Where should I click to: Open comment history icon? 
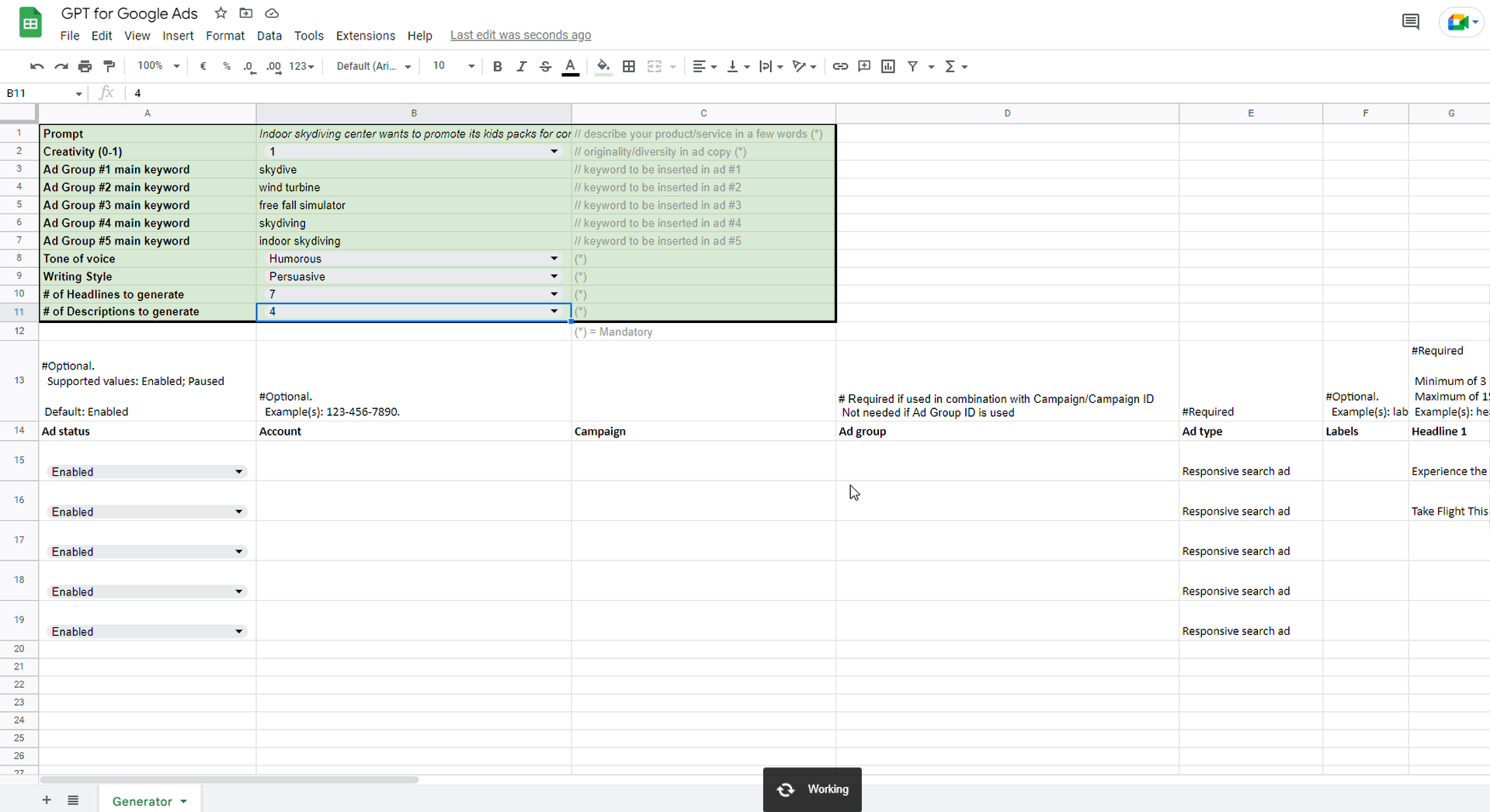pyautogui.click(x=1411, y=22)
